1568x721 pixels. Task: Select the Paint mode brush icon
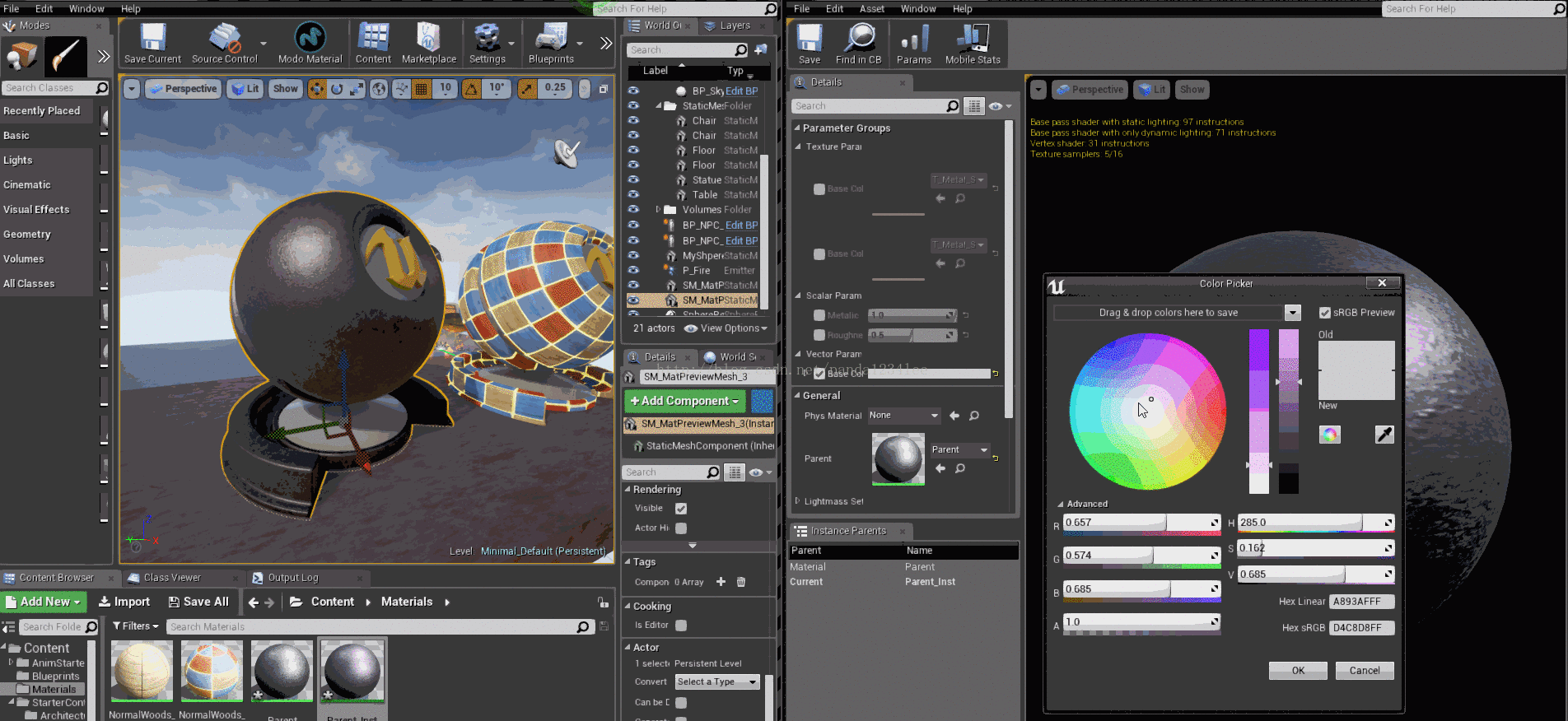(x=65, y=57)
